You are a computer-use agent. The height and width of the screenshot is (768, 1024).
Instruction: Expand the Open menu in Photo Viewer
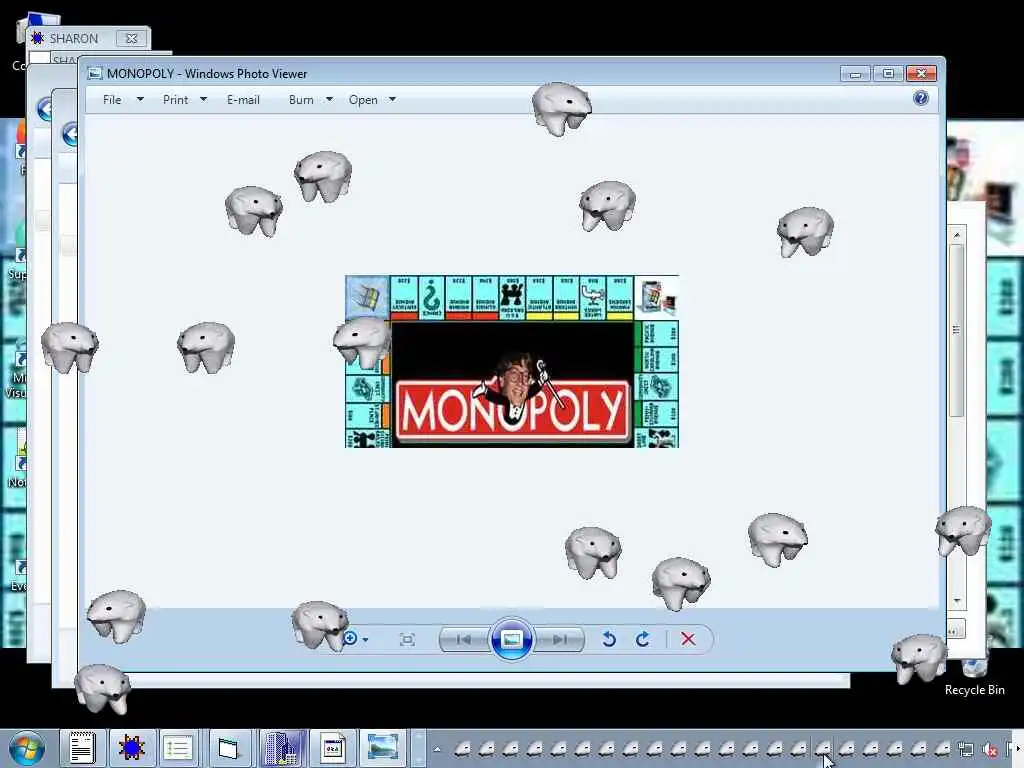click(372, 100)
